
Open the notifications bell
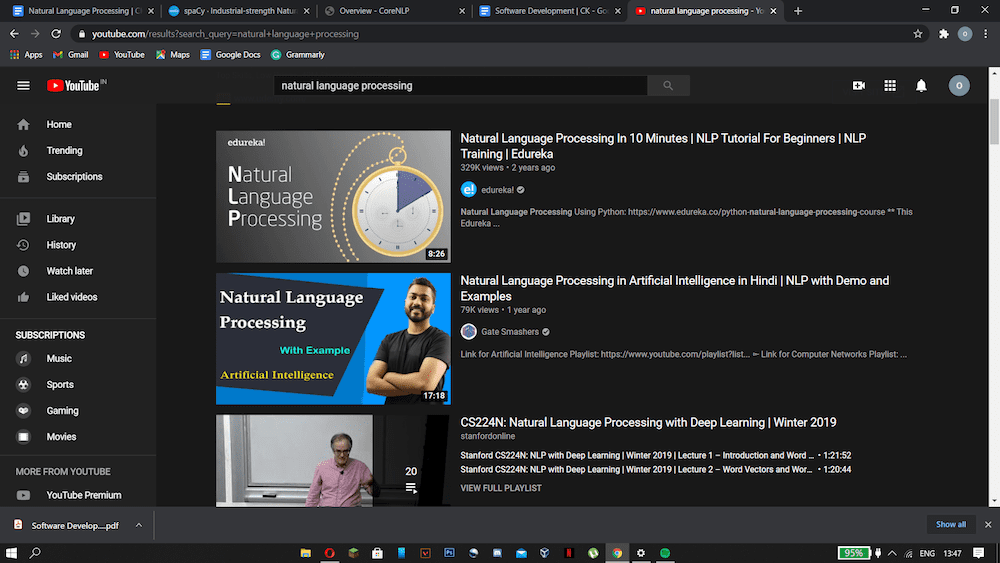click(x=921, y=85)
